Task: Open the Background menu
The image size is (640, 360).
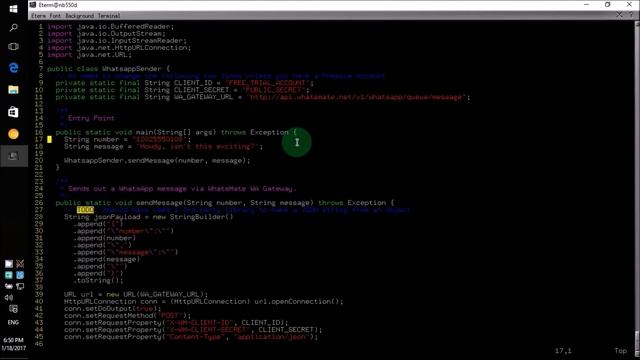Action: click(x=80, y=16)
